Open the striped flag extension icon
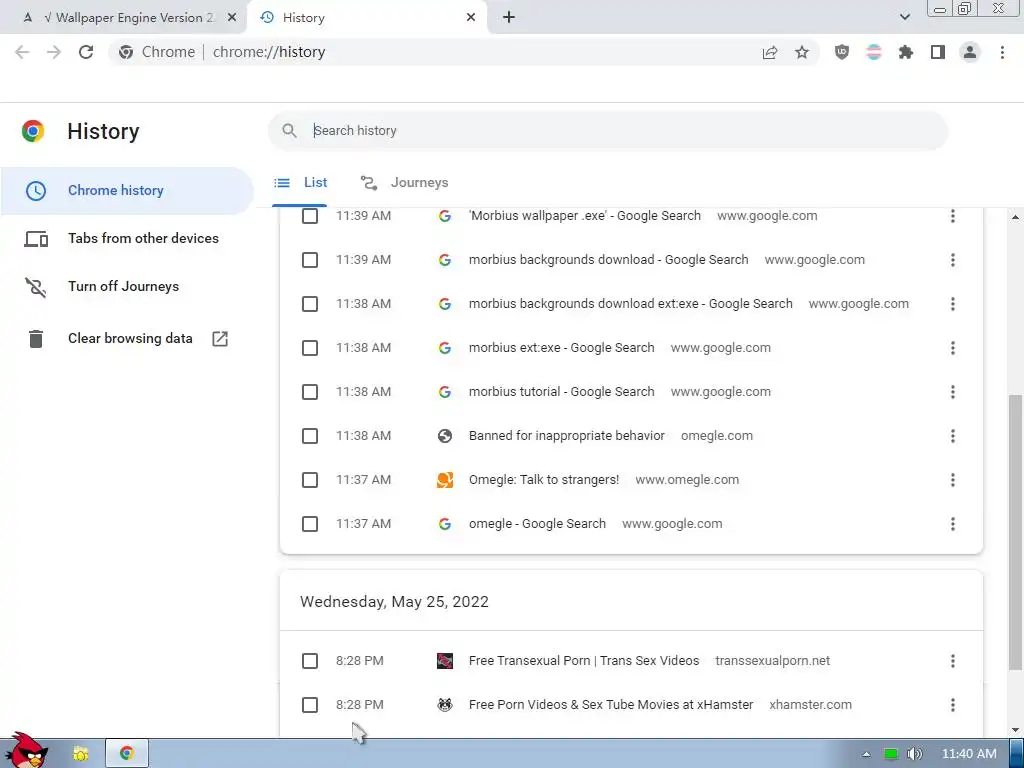1024x768 pixels. tap(874, 52)
